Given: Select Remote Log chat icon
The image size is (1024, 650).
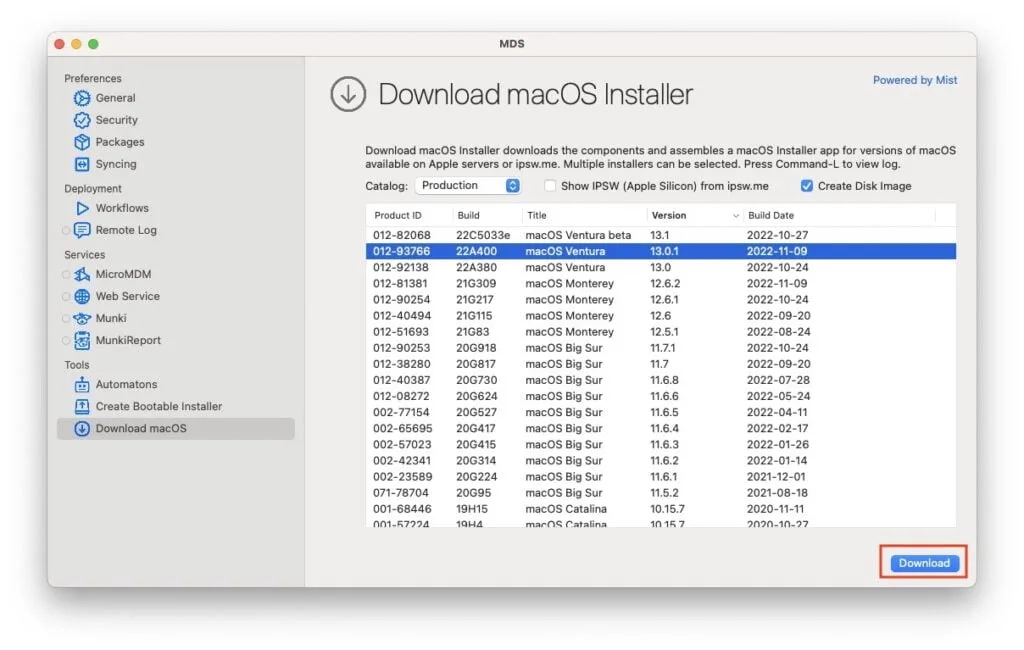Looking at the screenshot, I should 82,230.
